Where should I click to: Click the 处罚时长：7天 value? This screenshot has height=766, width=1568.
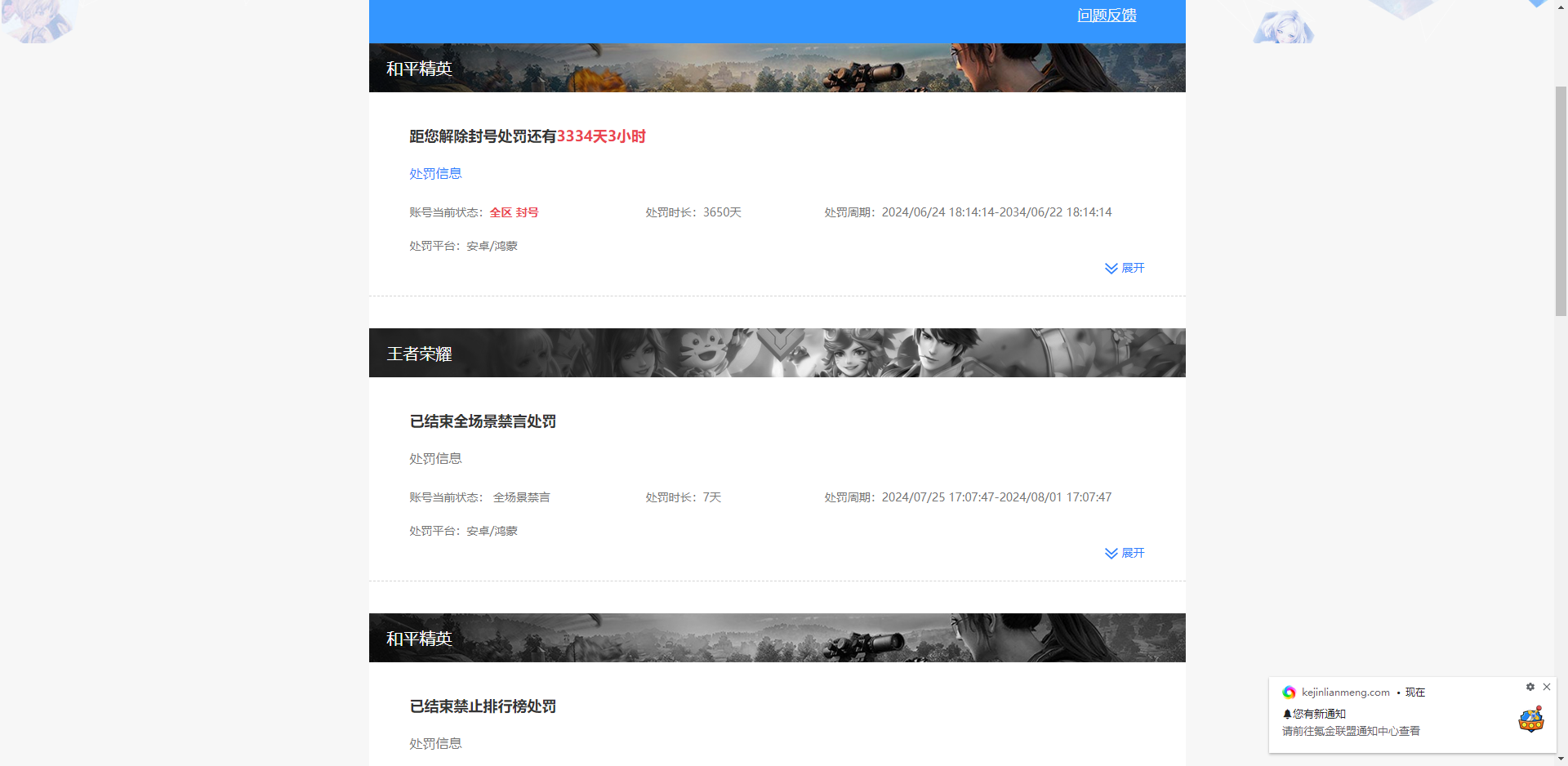[684, 497]
